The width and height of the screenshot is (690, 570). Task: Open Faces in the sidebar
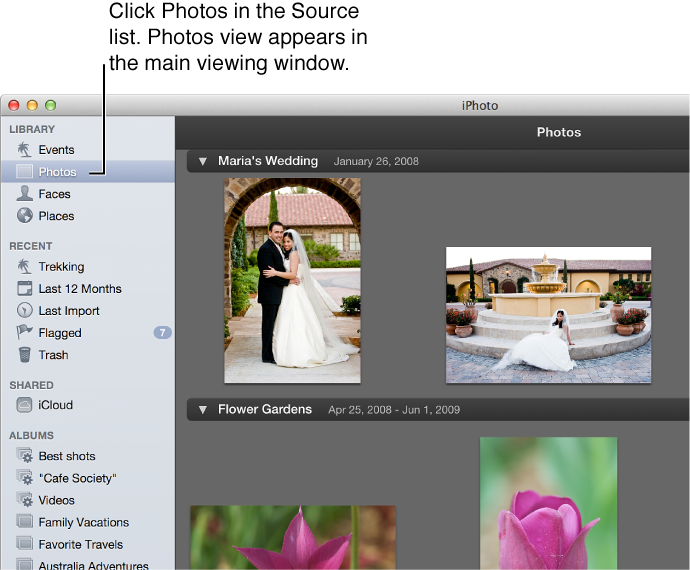pyautogui.click(x=88, y=194)
